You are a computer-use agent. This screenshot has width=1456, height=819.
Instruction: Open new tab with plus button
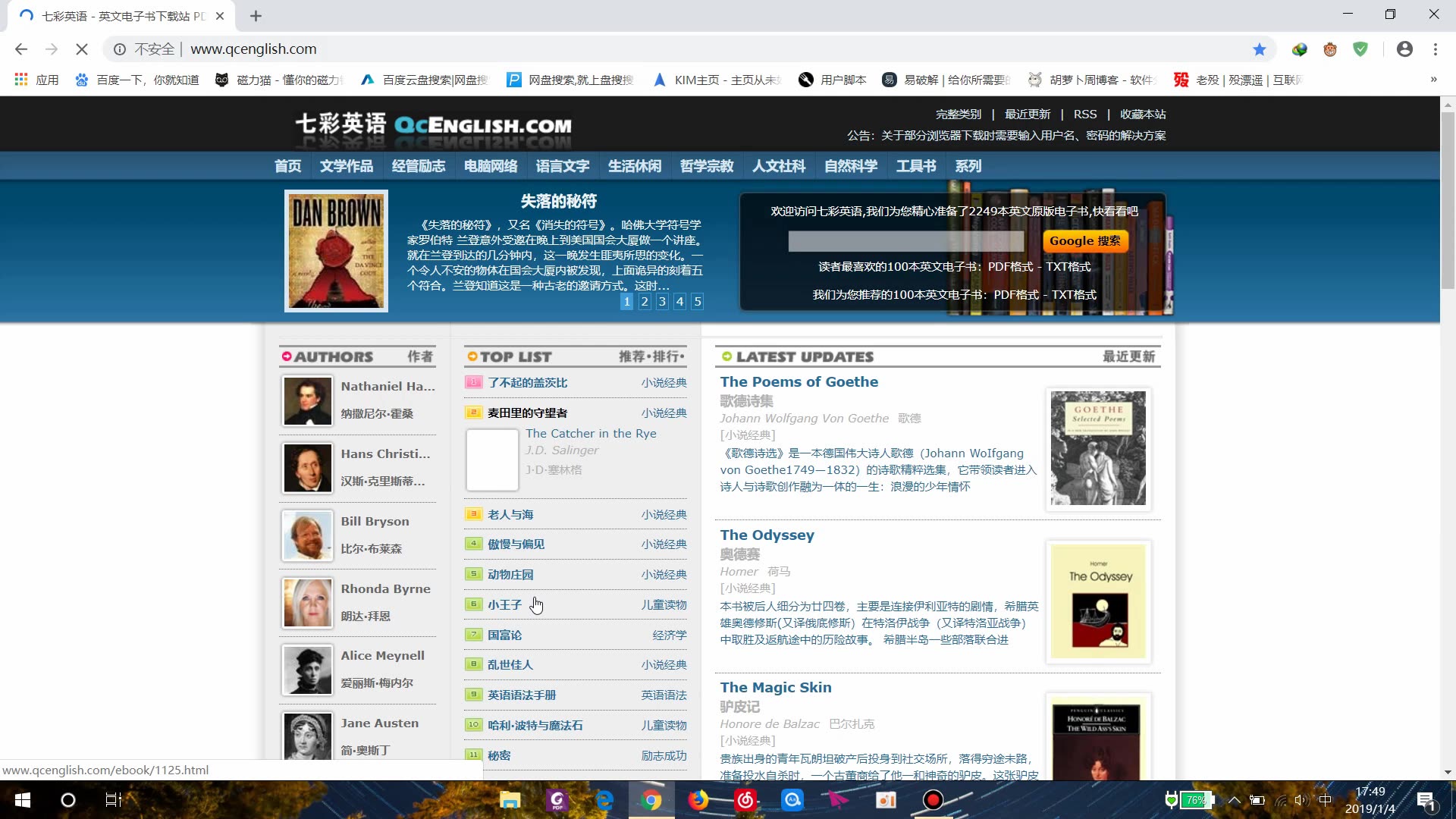click(256, 16)
